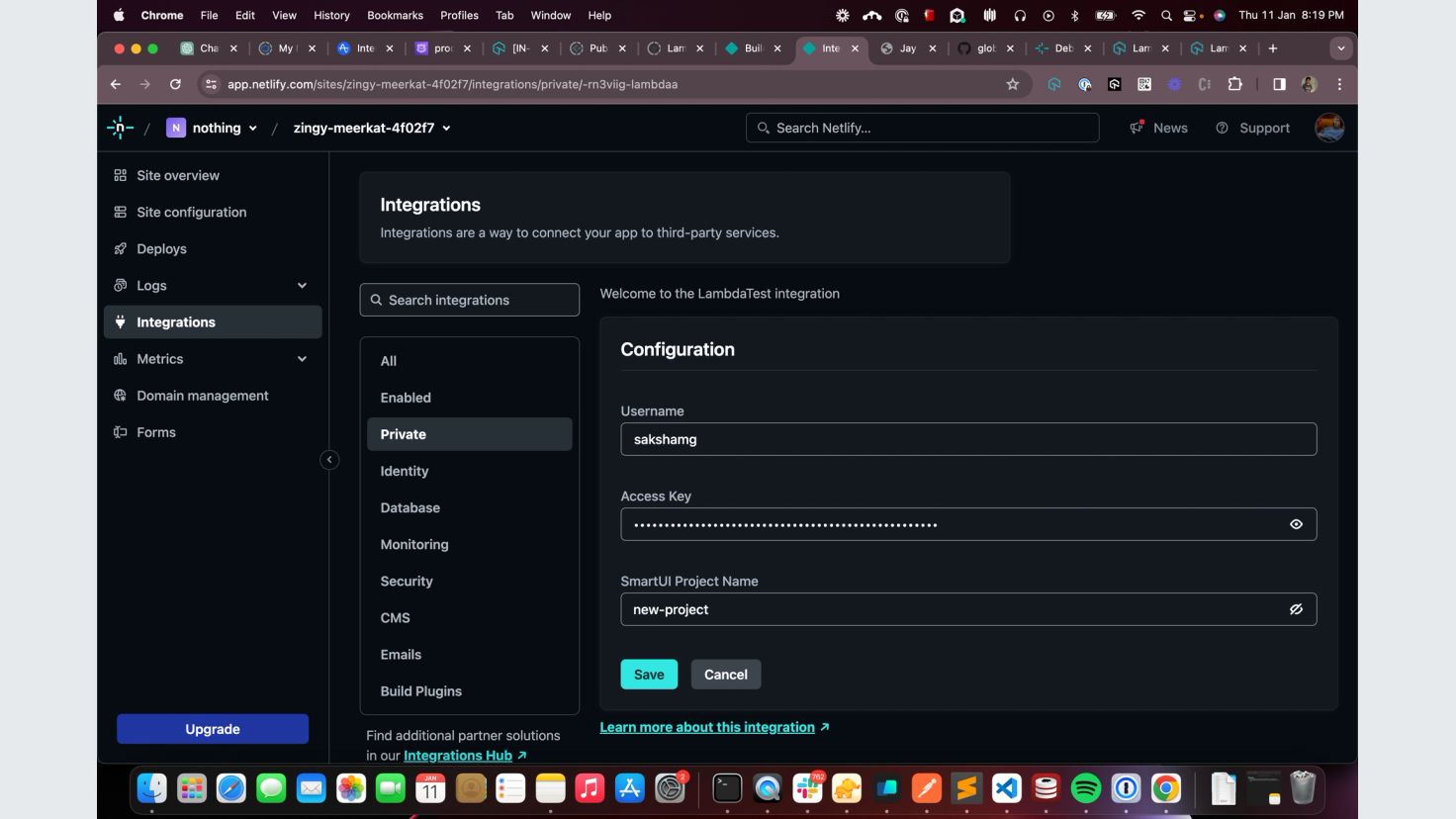The height and width of the screenshot is (819, 1456).
Task: Open Sublime Text from the Dock
Action: pyautogui.click(x=966, y=788)
